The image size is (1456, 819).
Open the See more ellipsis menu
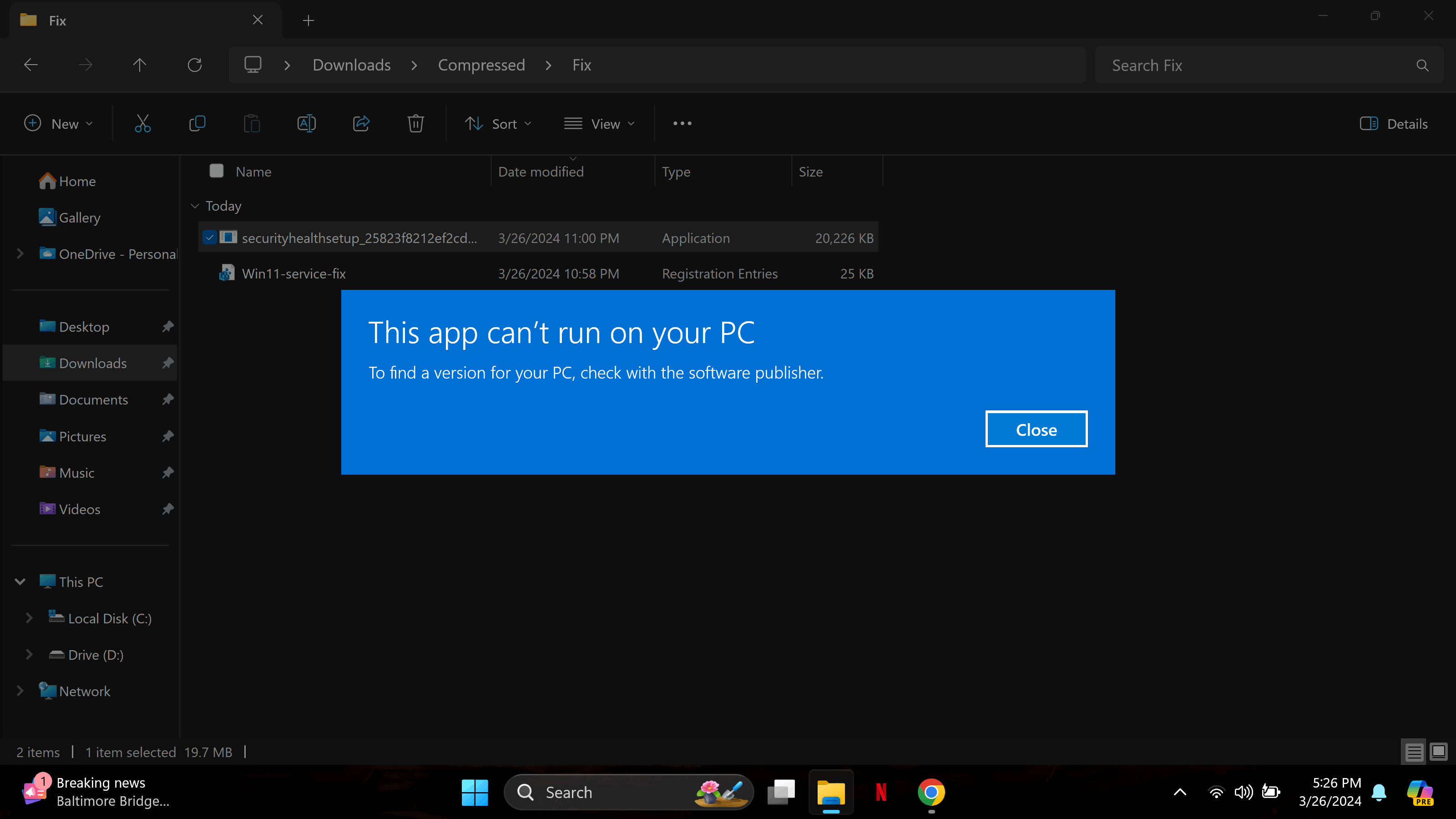click(x=682, y=123)
